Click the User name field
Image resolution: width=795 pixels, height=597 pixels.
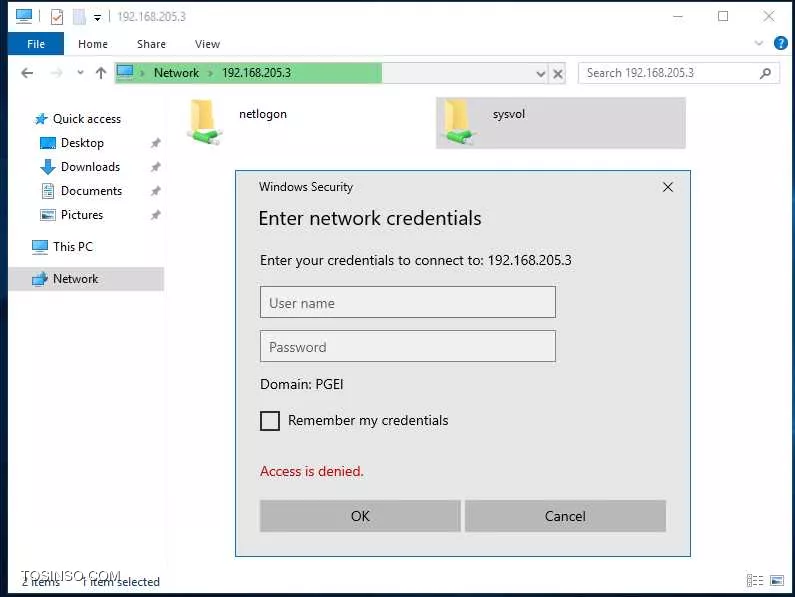(408, 302)
